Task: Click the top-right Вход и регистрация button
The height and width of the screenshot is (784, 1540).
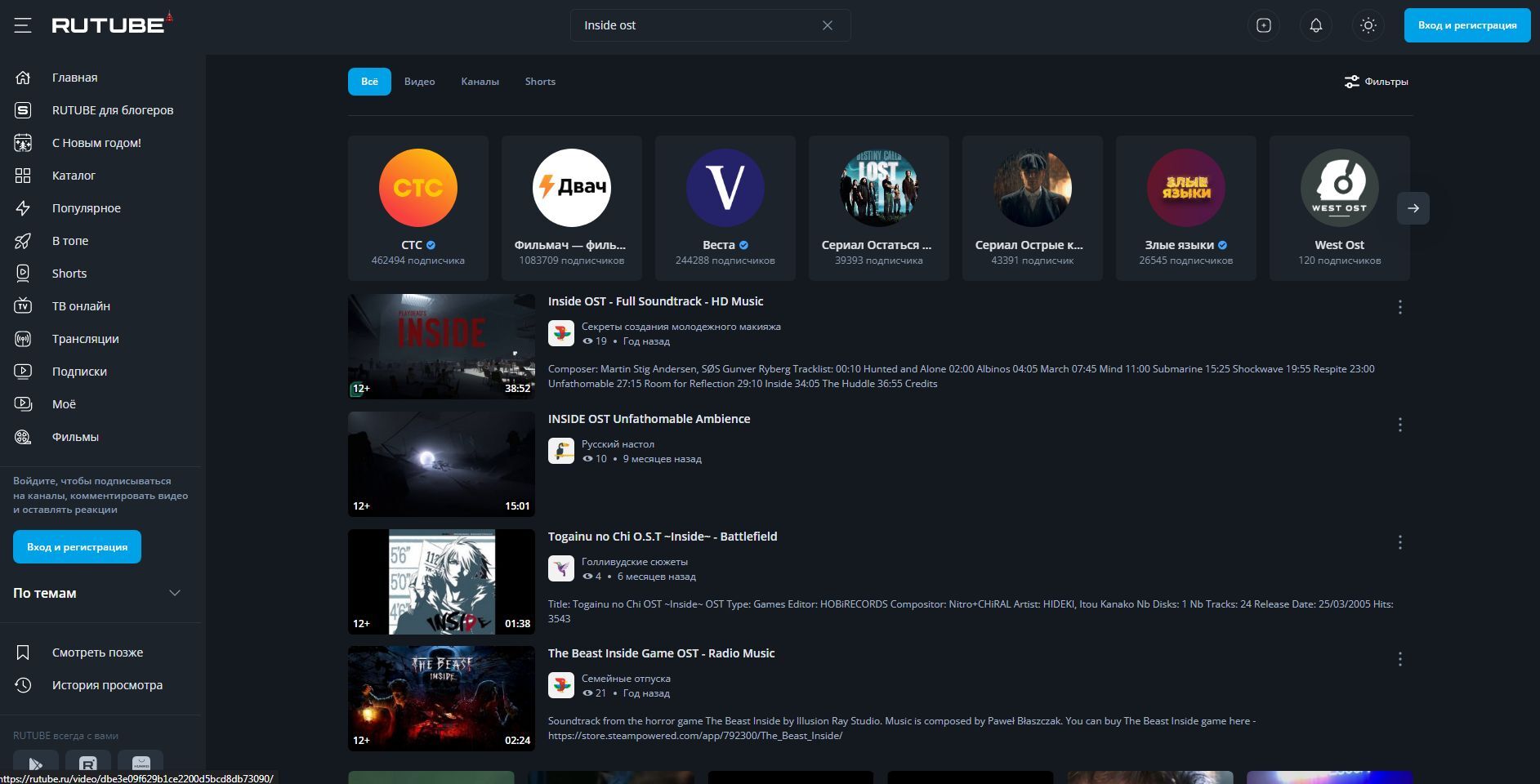Action: [x=1467, y=25]
